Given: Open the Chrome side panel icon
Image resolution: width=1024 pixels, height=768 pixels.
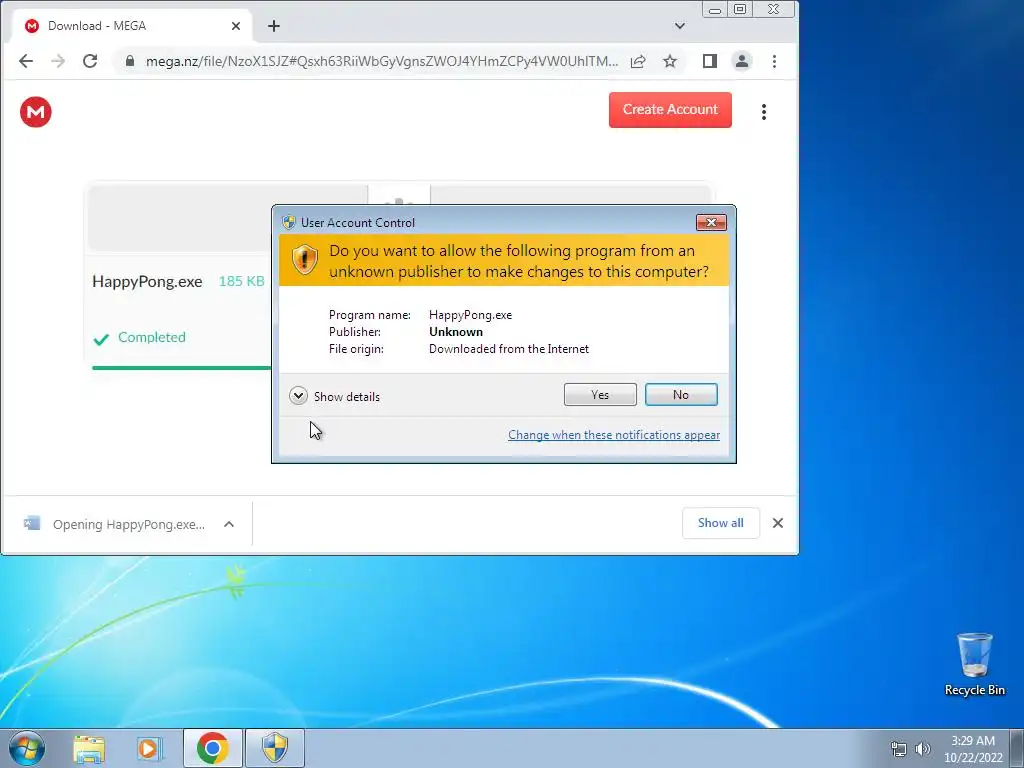Looking at the screenshot, I should 710,61.
